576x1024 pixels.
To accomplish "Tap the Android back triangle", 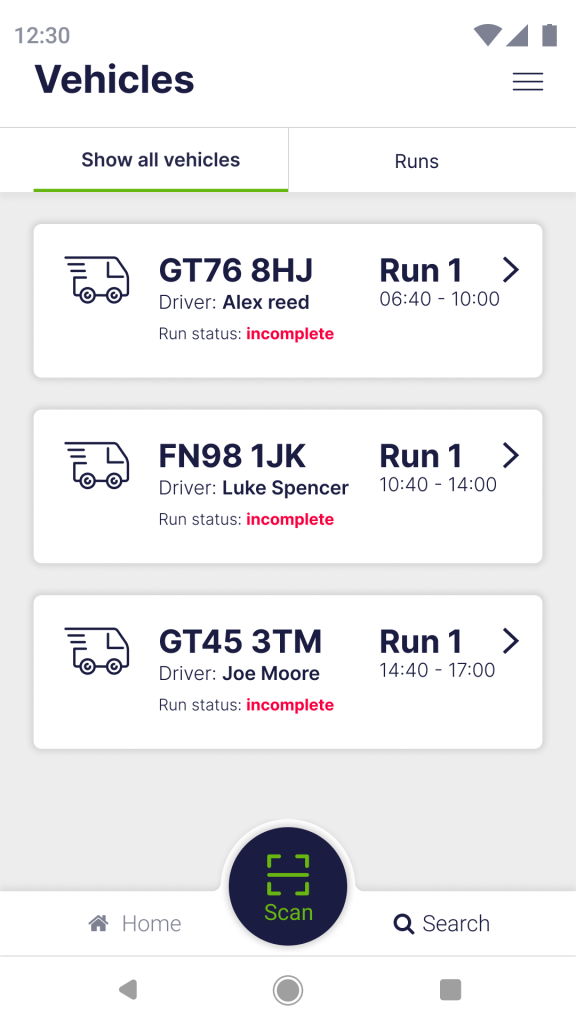I will pyautogui.click(x=128, y=990).
